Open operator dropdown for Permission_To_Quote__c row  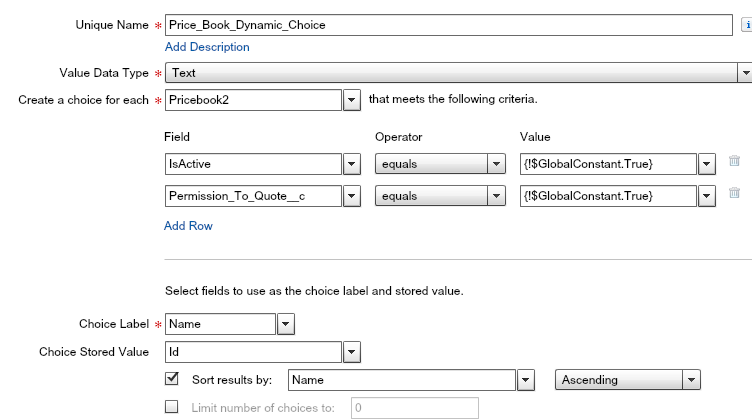point(496,196)
